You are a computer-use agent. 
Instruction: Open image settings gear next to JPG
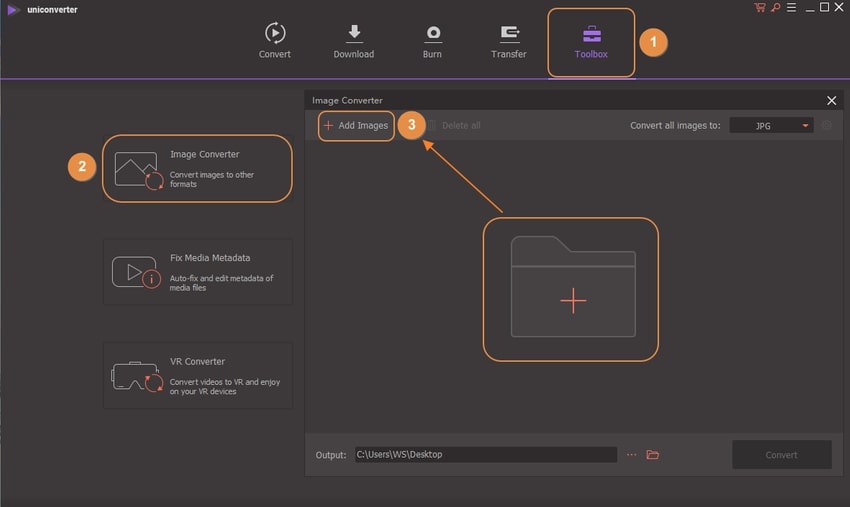pos(826,126)
